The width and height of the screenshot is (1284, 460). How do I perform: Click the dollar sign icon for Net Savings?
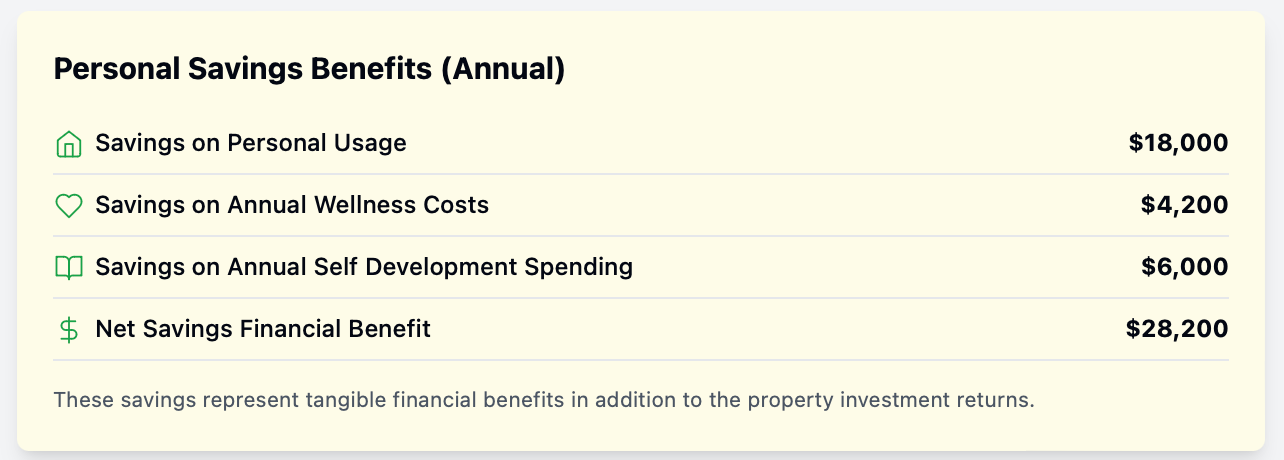pos(68,330)
